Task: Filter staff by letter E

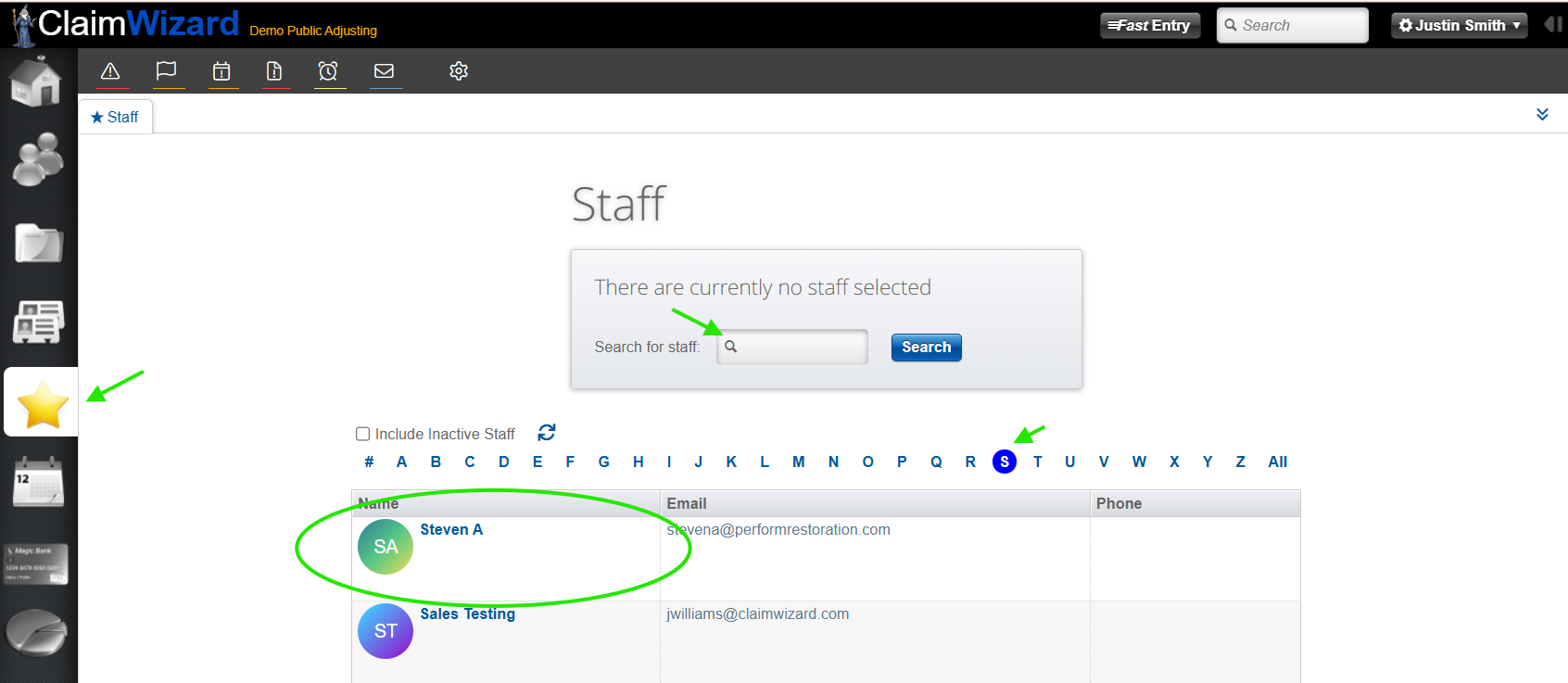Action: pos(537,462)
